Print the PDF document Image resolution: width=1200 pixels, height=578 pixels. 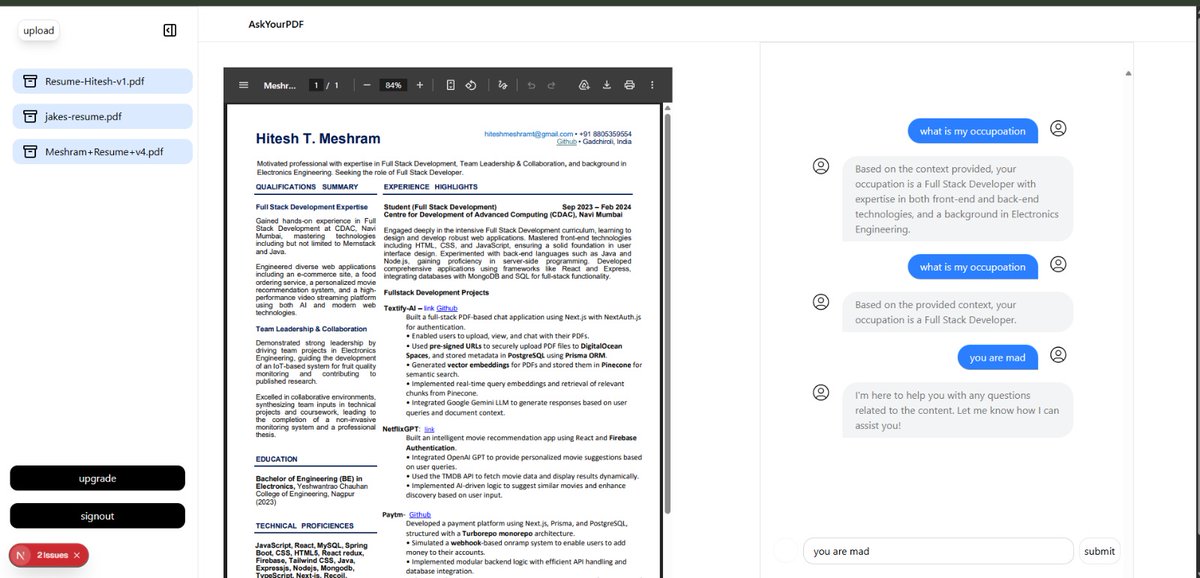629,85
